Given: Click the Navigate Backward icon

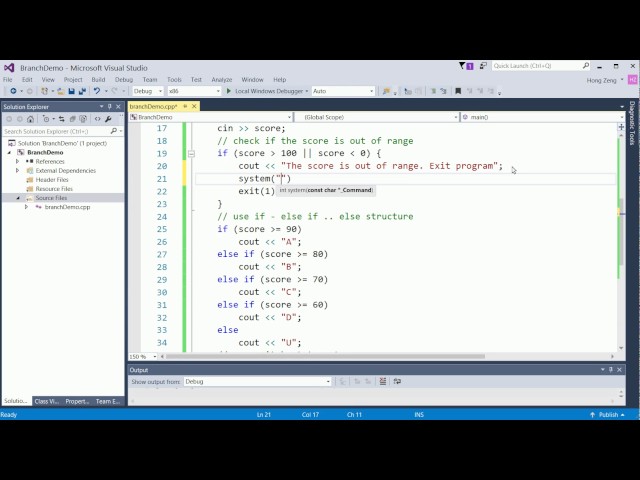Looking at the screenshot, I should coord(13,91).
